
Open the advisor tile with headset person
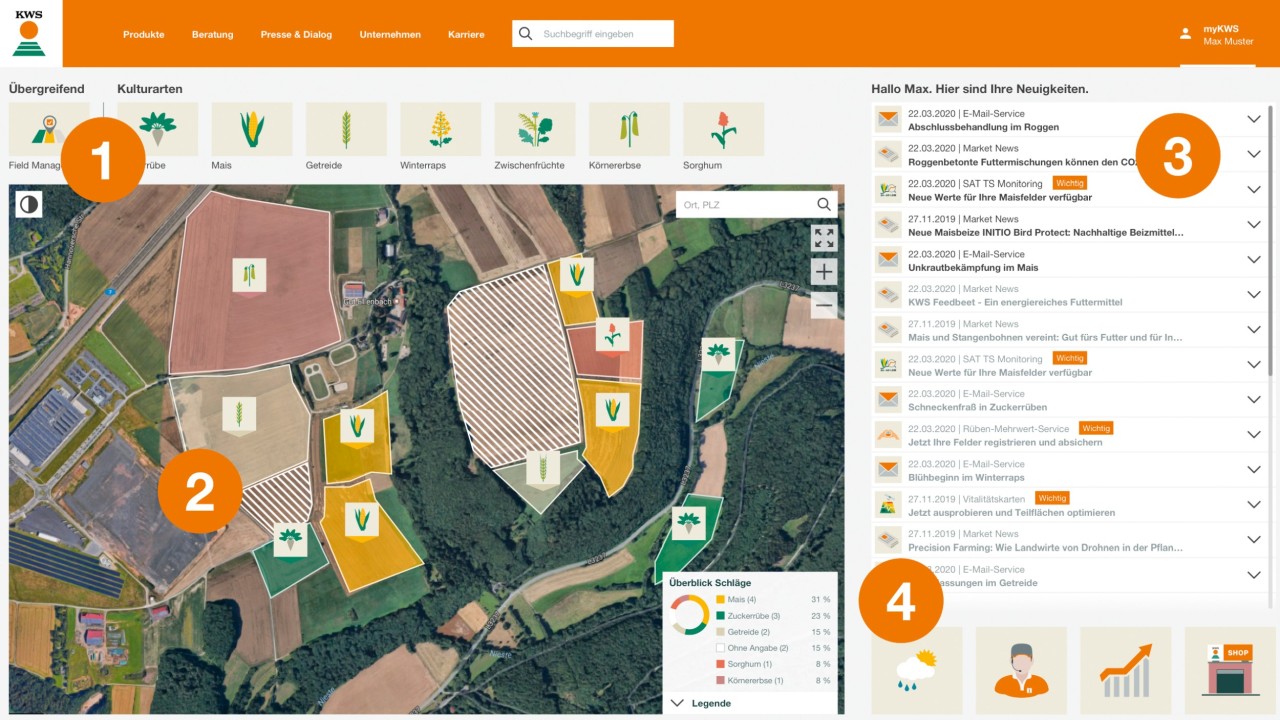pos(1021,670)
